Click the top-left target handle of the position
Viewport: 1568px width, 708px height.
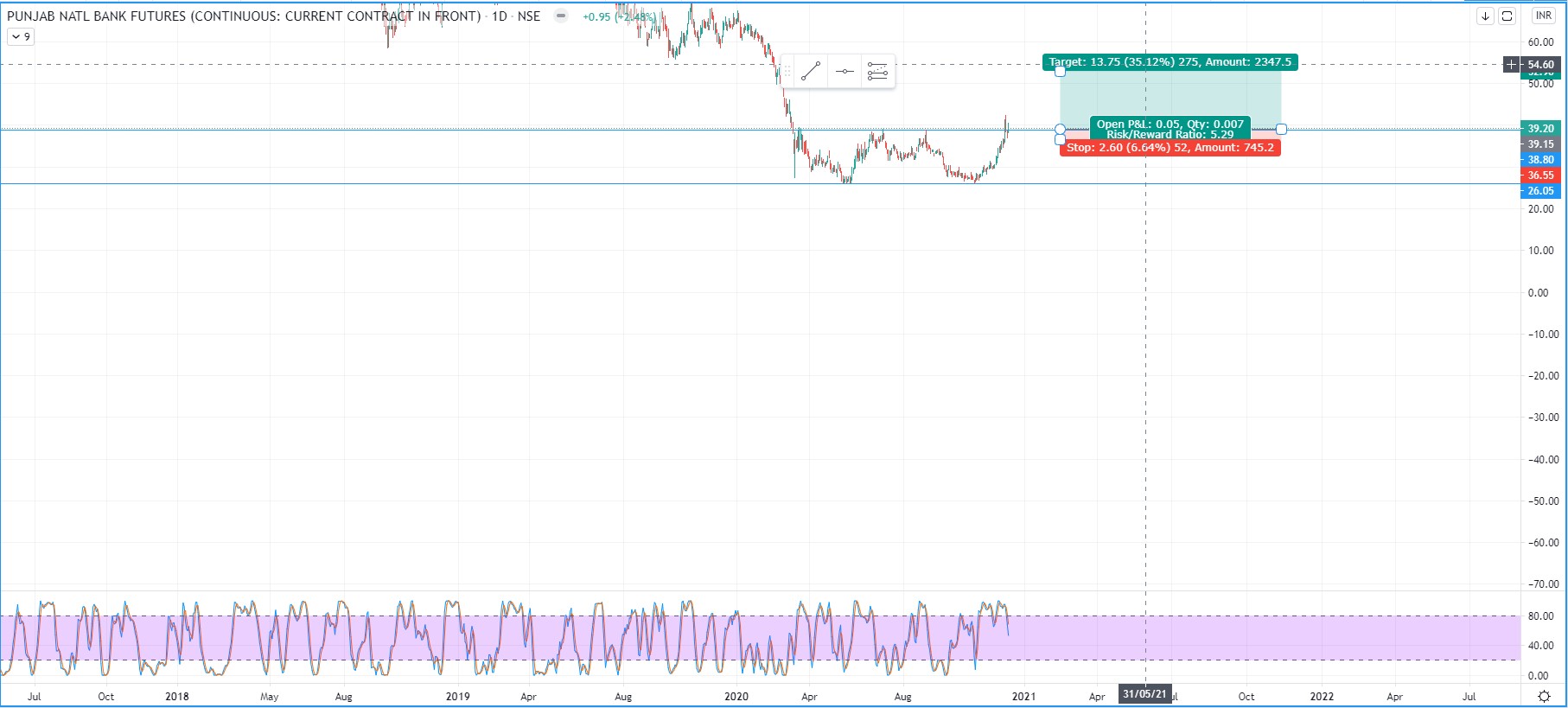pos(1061,72)
